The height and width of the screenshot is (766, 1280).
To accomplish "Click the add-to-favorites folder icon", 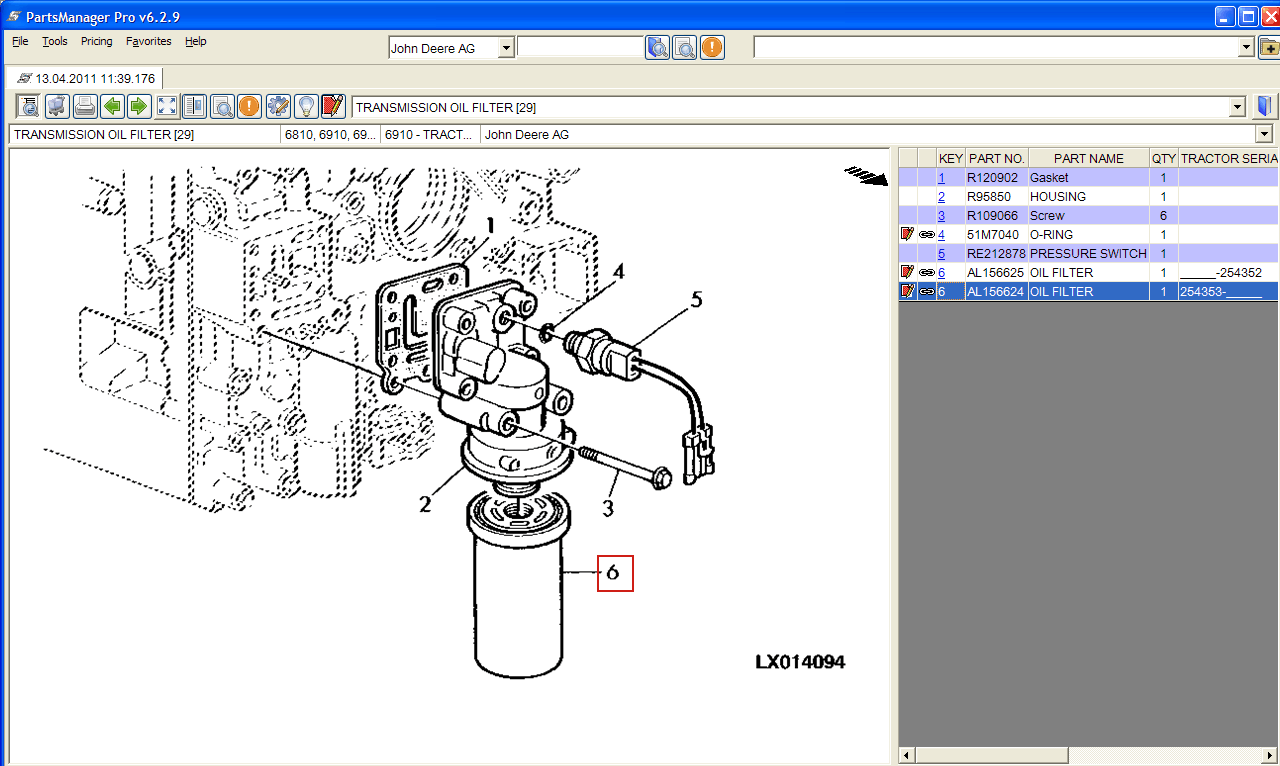I will click(x=1268, y=47).
